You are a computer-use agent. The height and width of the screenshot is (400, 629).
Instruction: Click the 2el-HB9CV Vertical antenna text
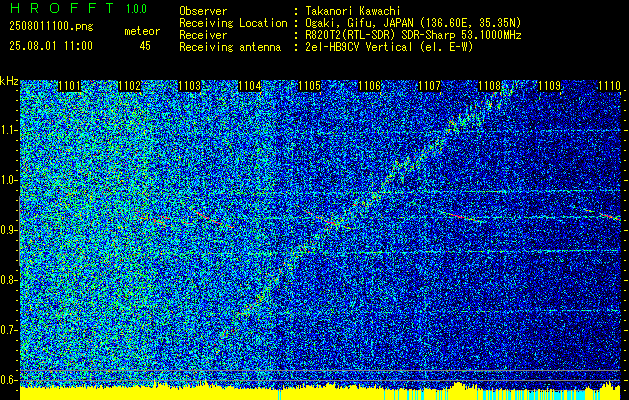pos(389,47)
